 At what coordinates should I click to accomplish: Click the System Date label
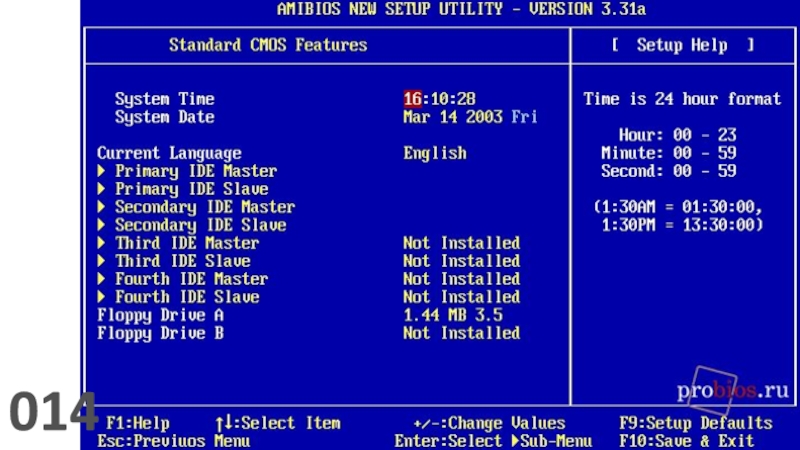[164, 117]
